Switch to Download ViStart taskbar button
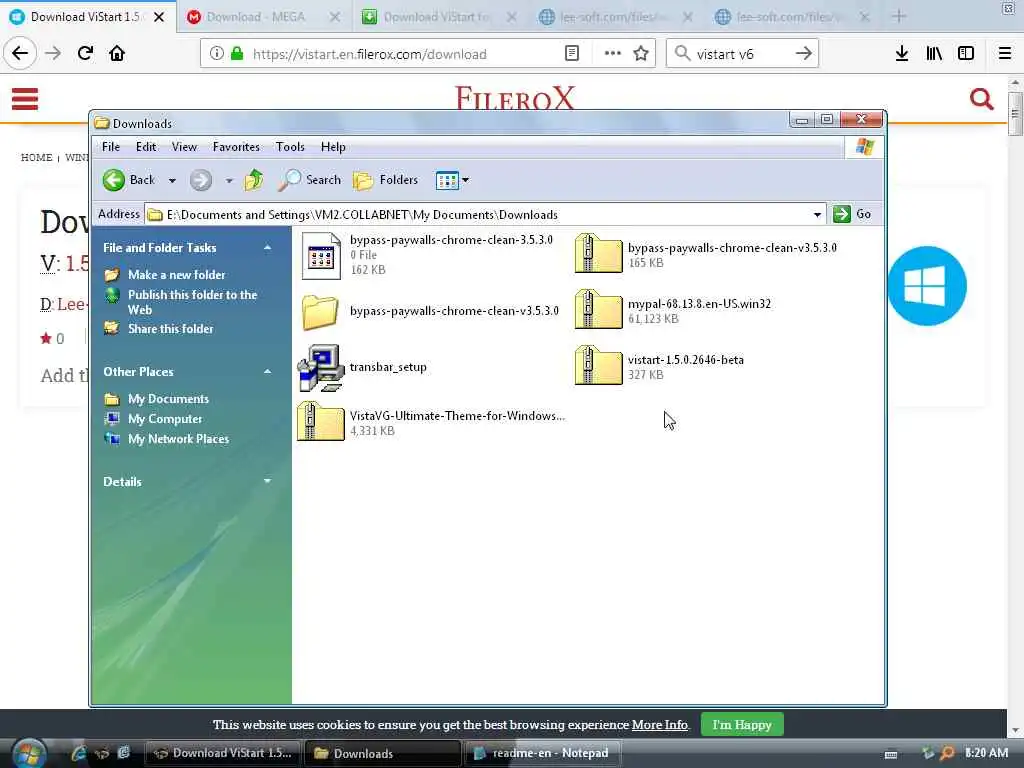The width and height of the screenshot is (1024, 768). [x=223, y=754]
